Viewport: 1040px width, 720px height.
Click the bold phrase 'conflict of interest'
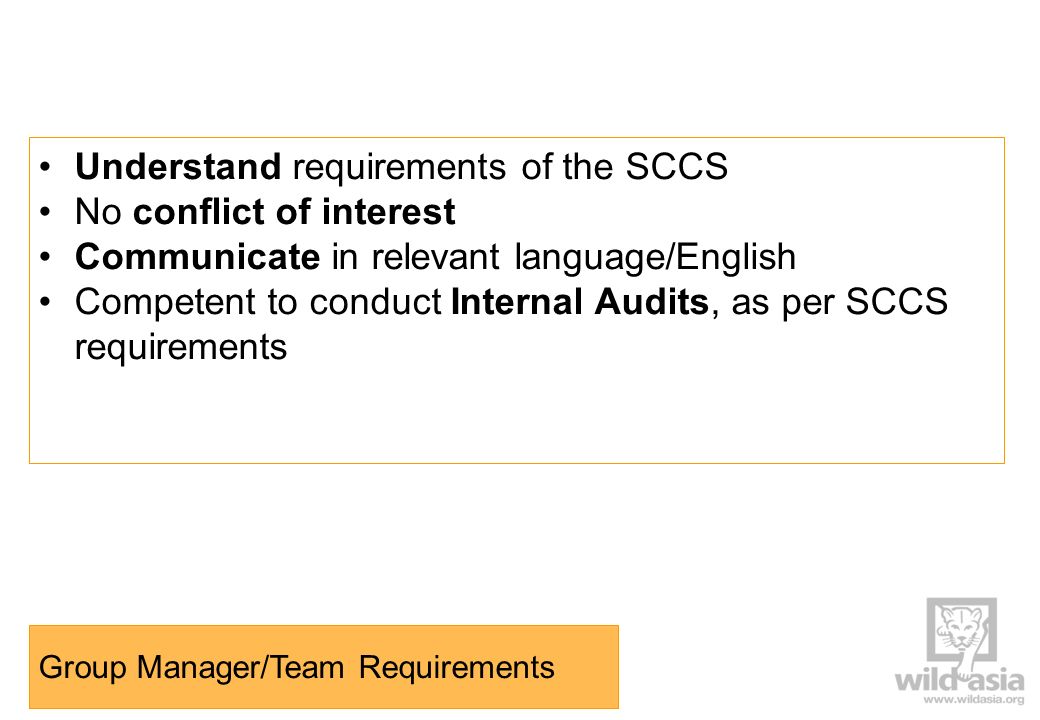click(x=294, y=212)
